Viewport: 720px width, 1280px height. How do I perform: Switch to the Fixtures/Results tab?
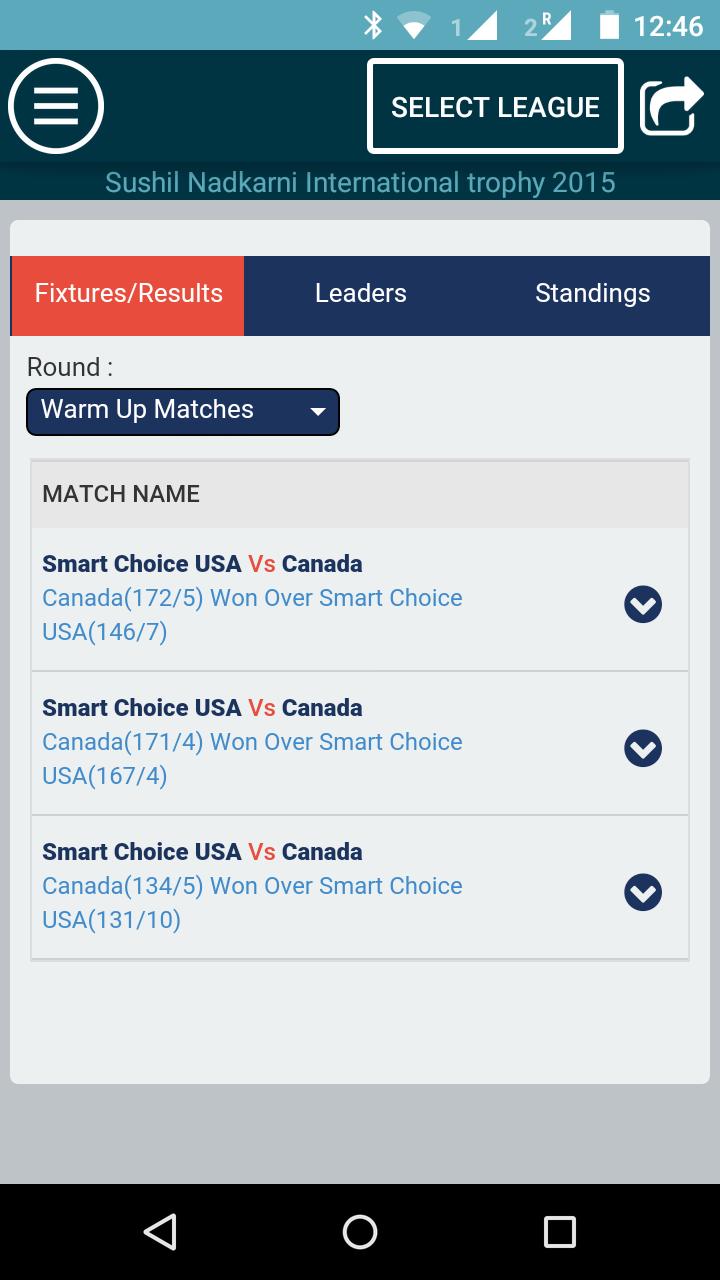(128, 294)
